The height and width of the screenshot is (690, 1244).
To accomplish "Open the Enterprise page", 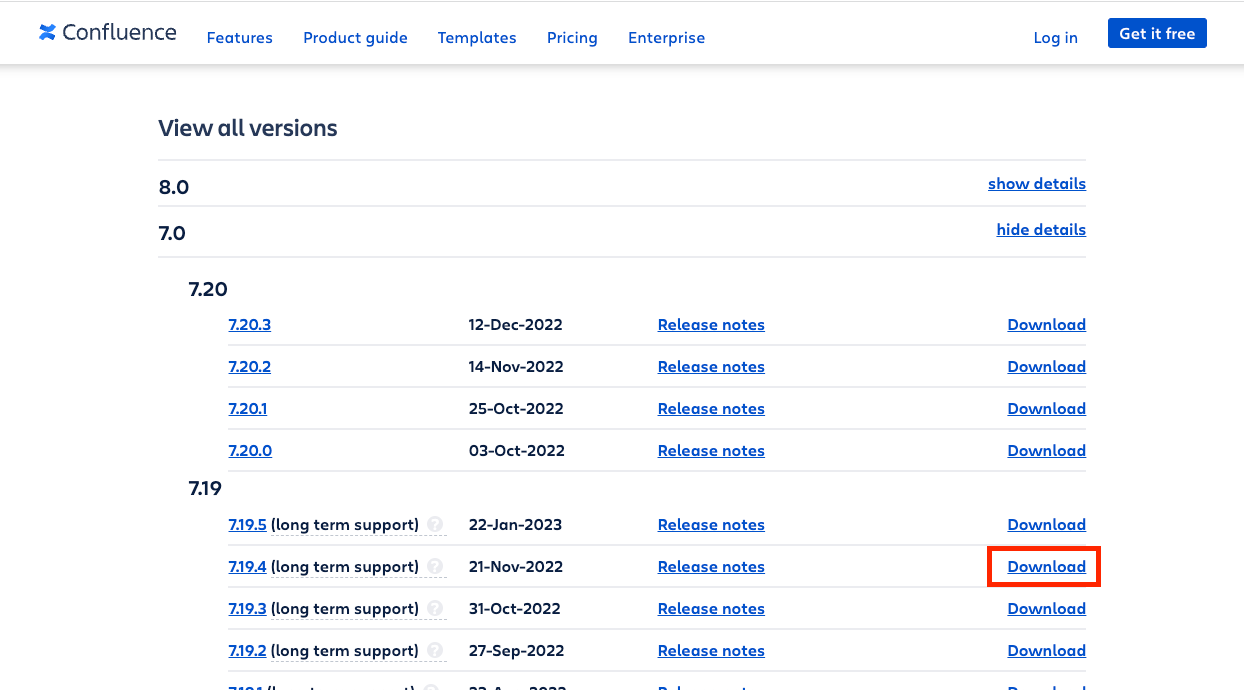I will 666,38.
